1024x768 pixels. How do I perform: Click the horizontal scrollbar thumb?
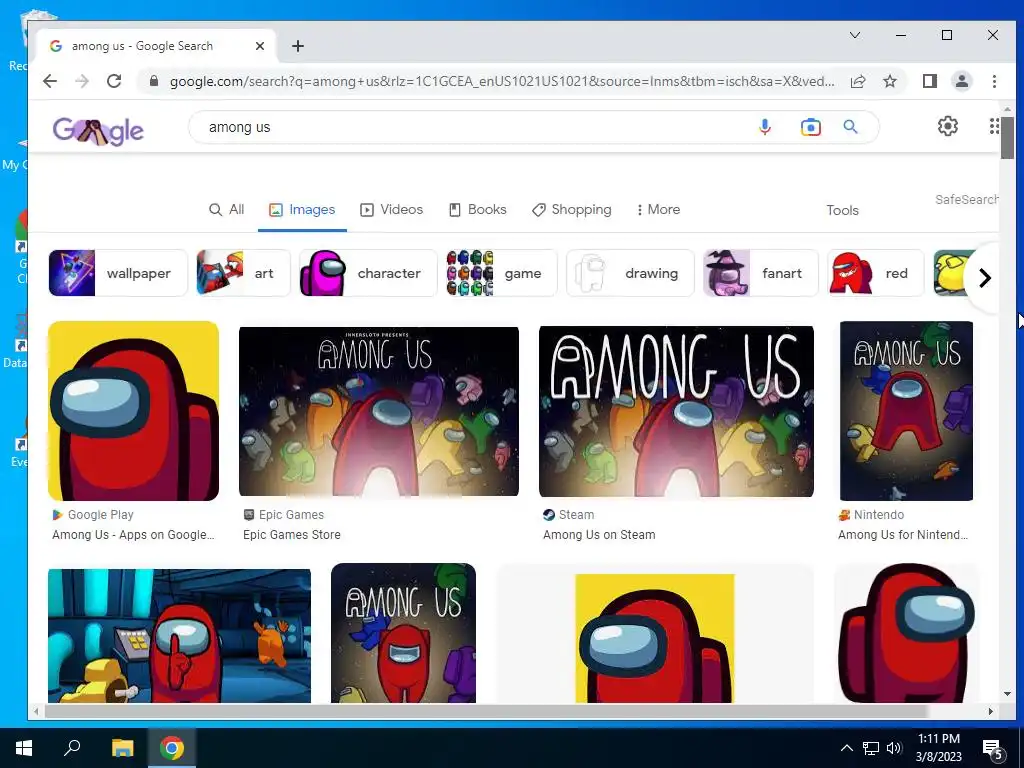click(x=486, y=711)
